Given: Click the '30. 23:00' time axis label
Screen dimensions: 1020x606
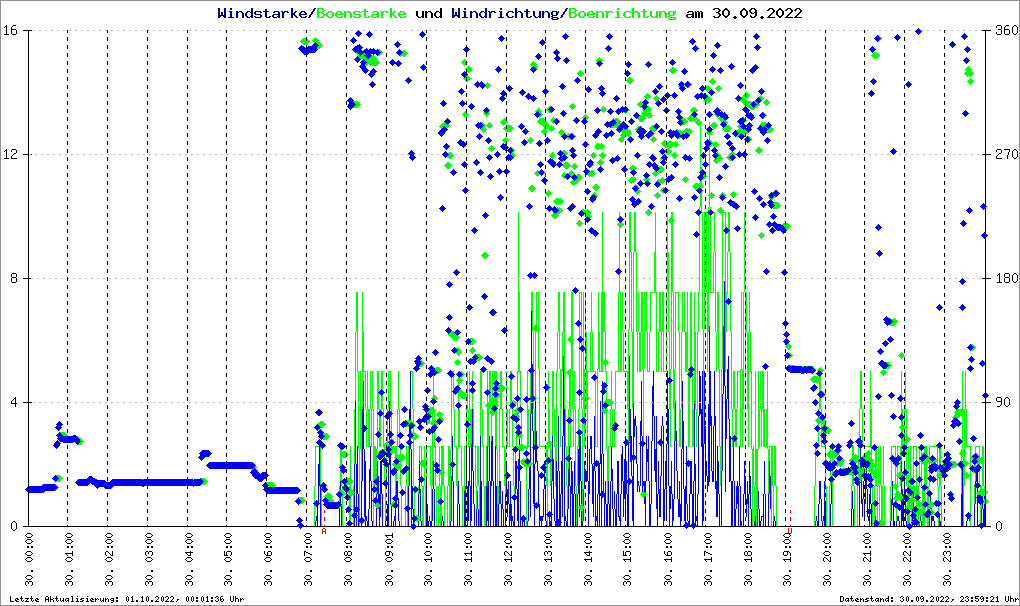Looking at the screenshot, I should (x=947, y=560).
